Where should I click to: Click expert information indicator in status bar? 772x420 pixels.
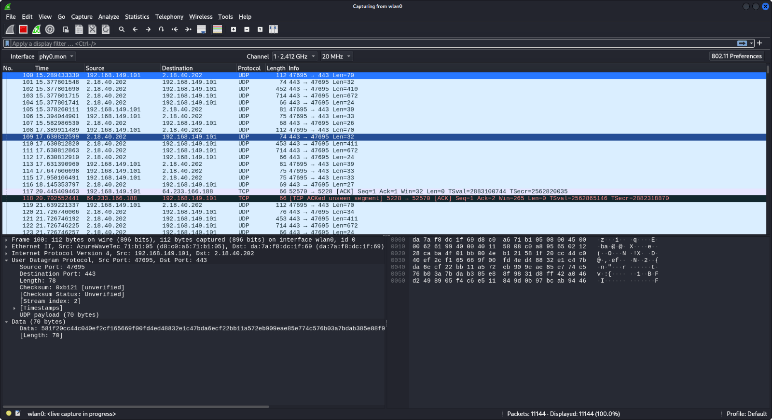[x=8, y=412]
